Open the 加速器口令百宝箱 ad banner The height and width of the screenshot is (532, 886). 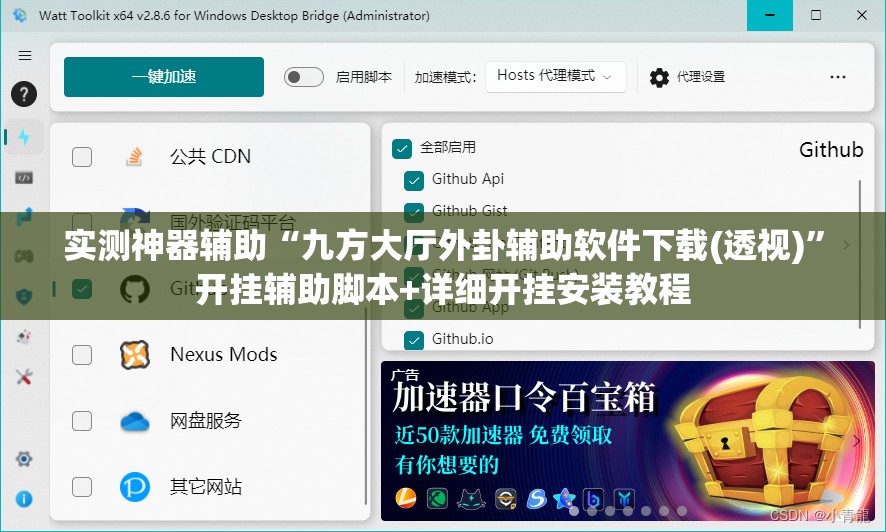click(x=628, y=441)
